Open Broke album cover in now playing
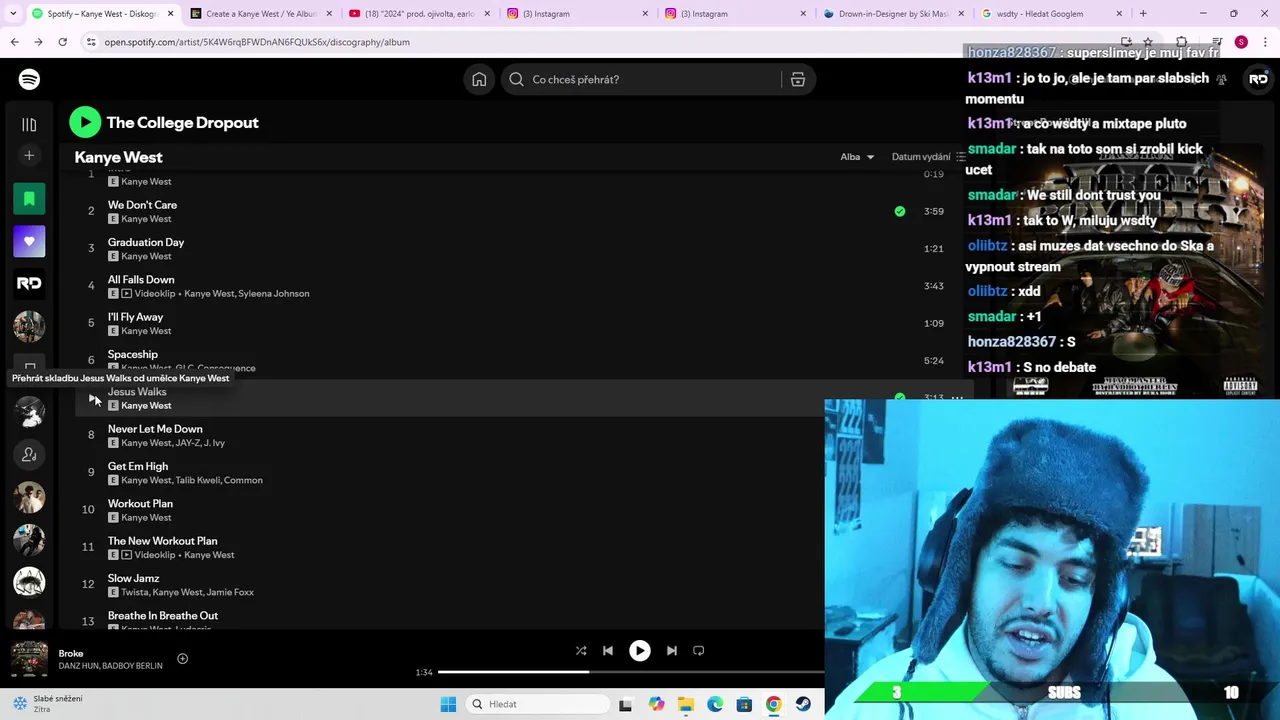Screen dimensions: 1280x720 29,659
